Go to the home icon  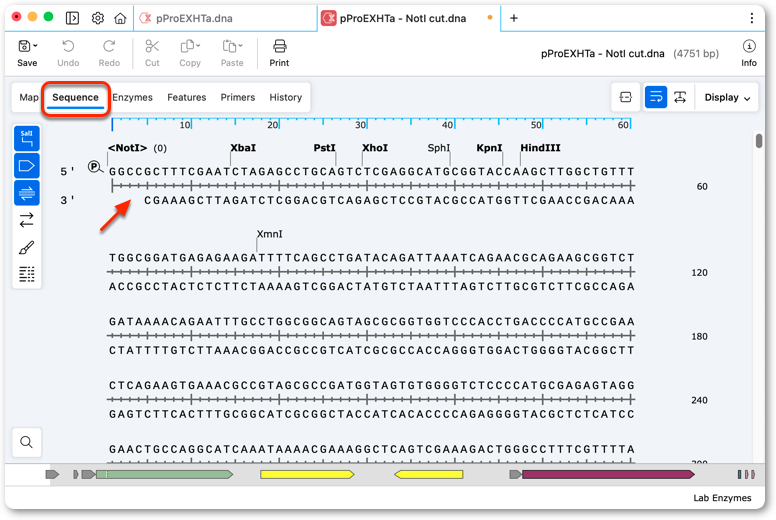click(x=120, y=18)
